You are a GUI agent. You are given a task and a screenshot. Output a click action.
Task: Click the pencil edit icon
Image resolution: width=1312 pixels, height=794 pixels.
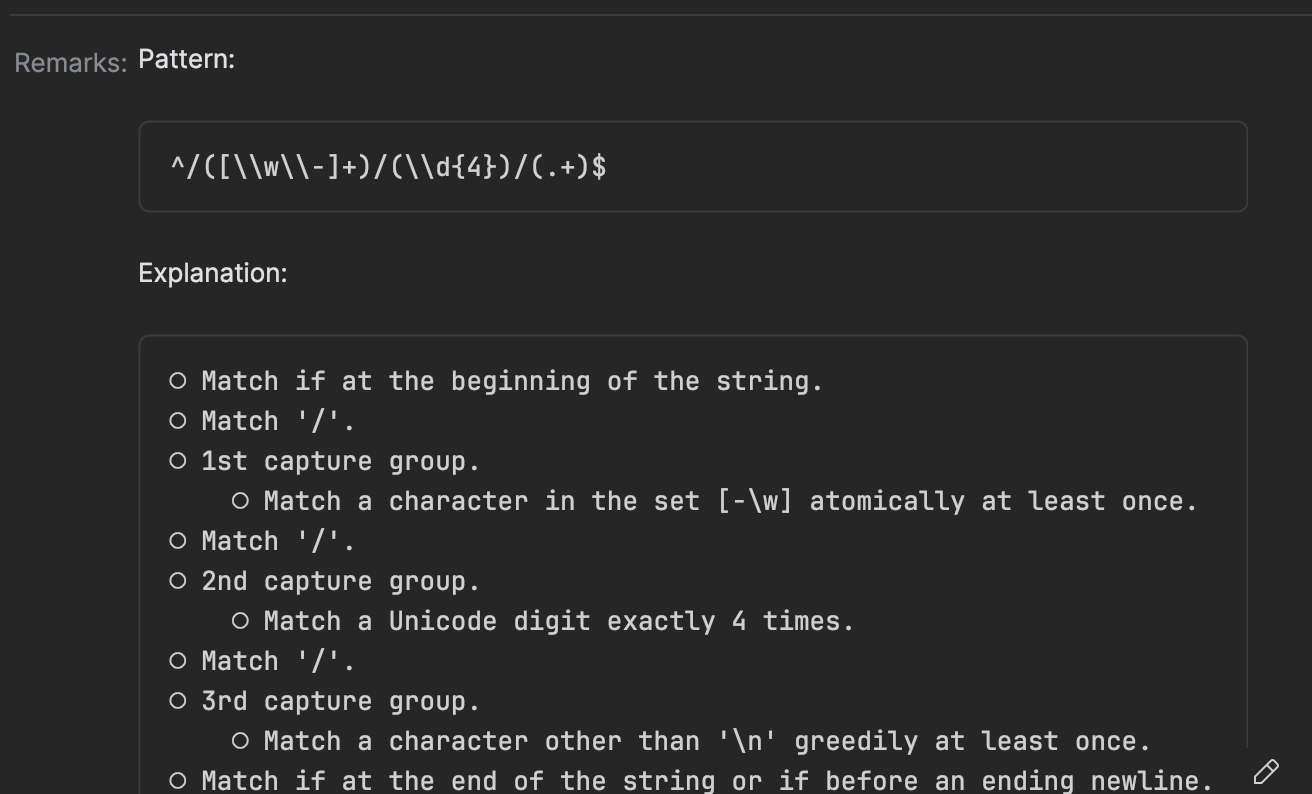pyautogui.click(x=1266, y=772)
